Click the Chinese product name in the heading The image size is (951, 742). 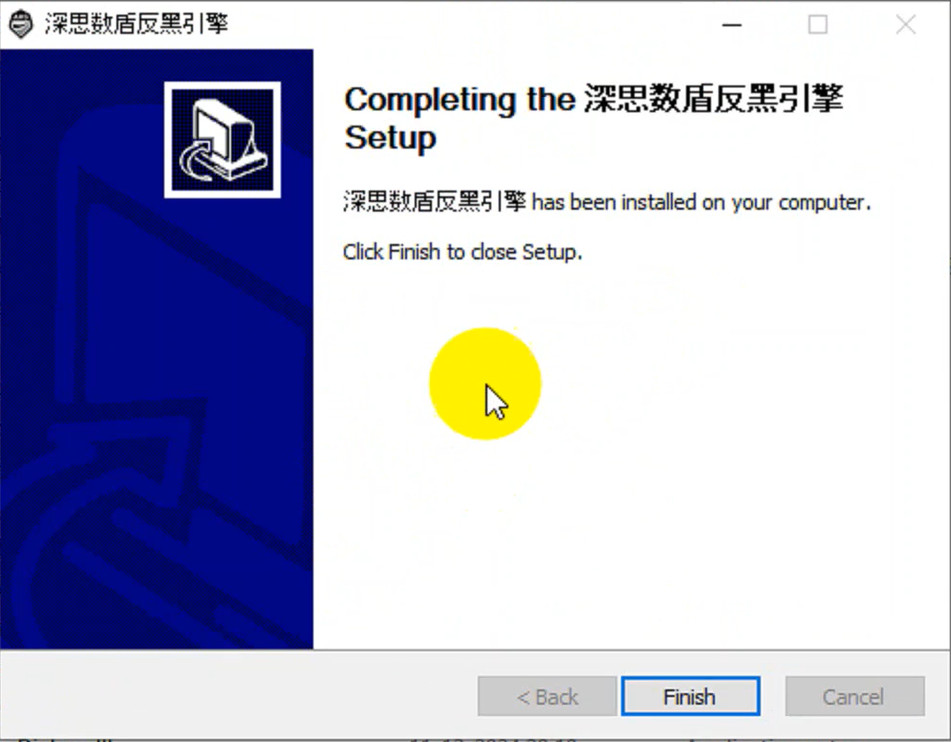click(713, 98)
